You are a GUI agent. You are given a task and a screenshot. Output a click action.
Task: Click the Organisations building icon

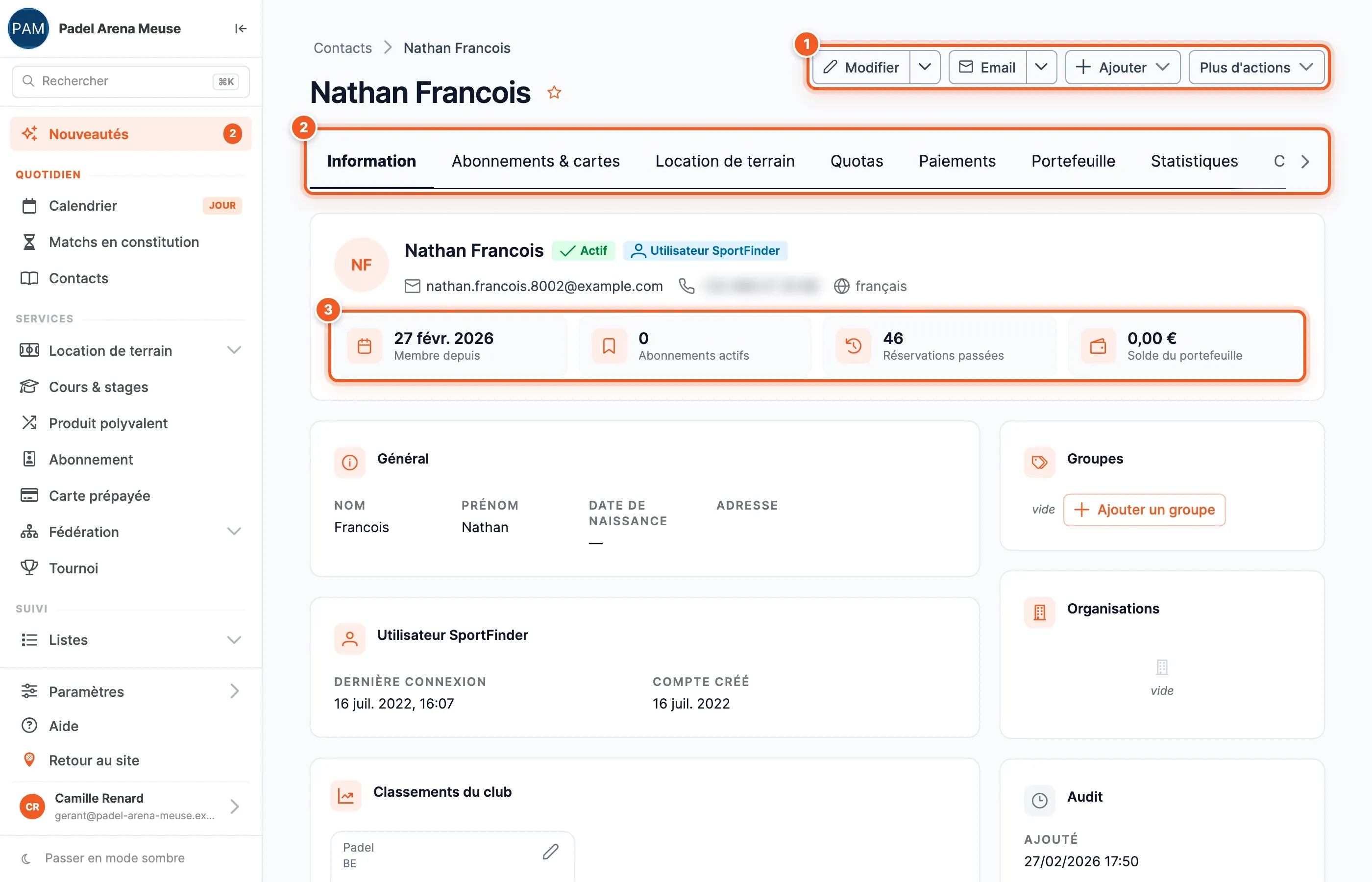click(1039, 612)
